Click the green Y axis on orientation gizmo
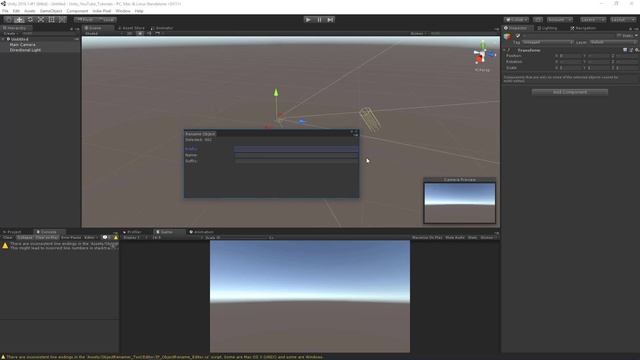Viewport: 640px width, 360px height. (x=483, y=44)
